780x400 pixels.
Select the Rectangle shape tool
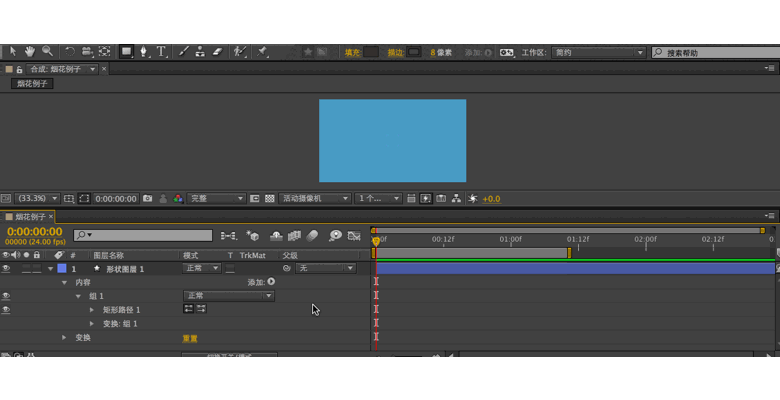click(126, 51)
